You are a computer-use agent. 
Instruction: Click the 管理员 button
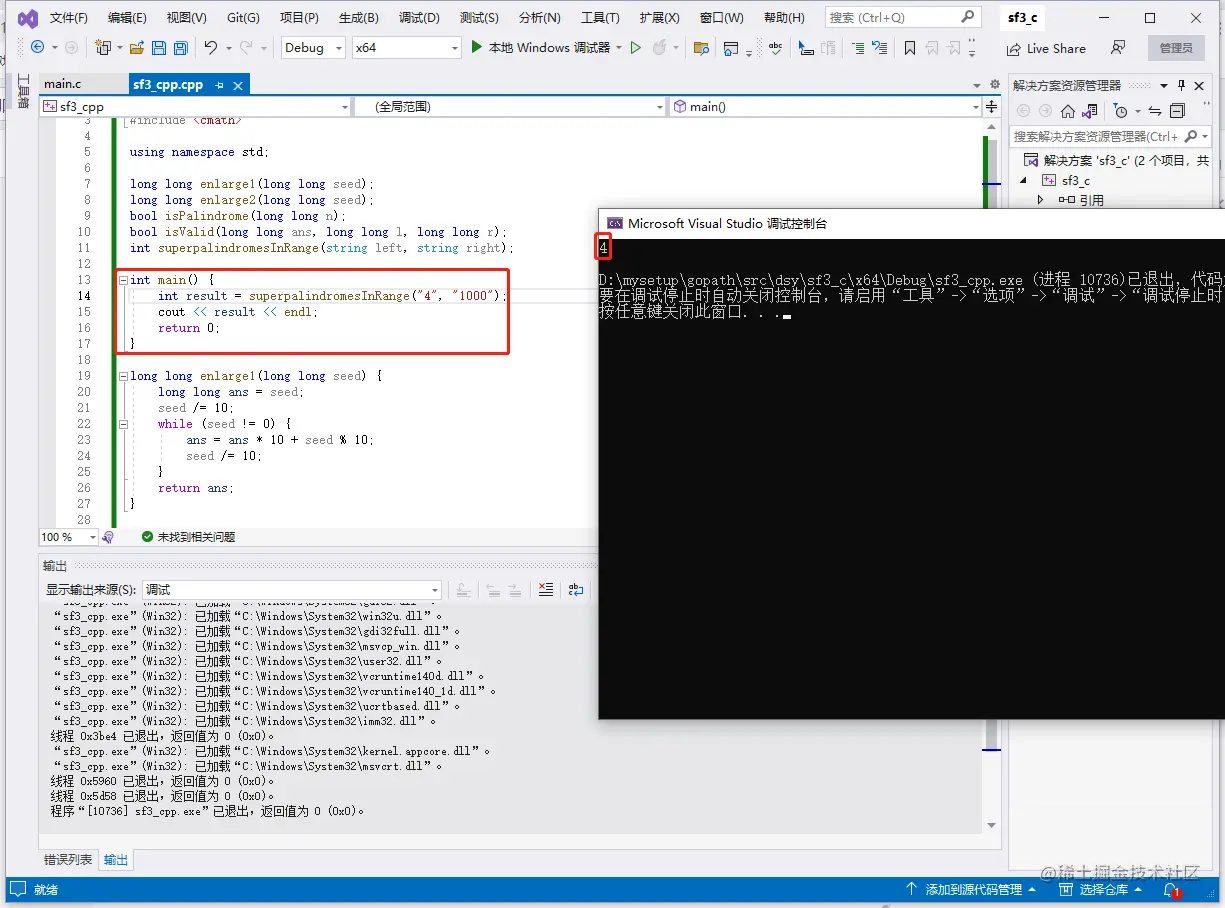[1176, 48]
